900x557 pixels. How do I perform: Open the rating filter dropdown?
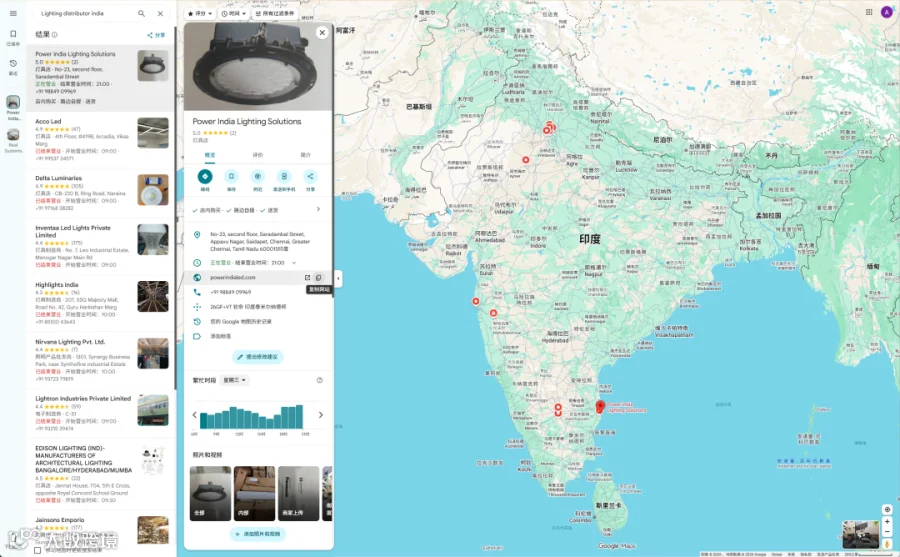point(200,13)
